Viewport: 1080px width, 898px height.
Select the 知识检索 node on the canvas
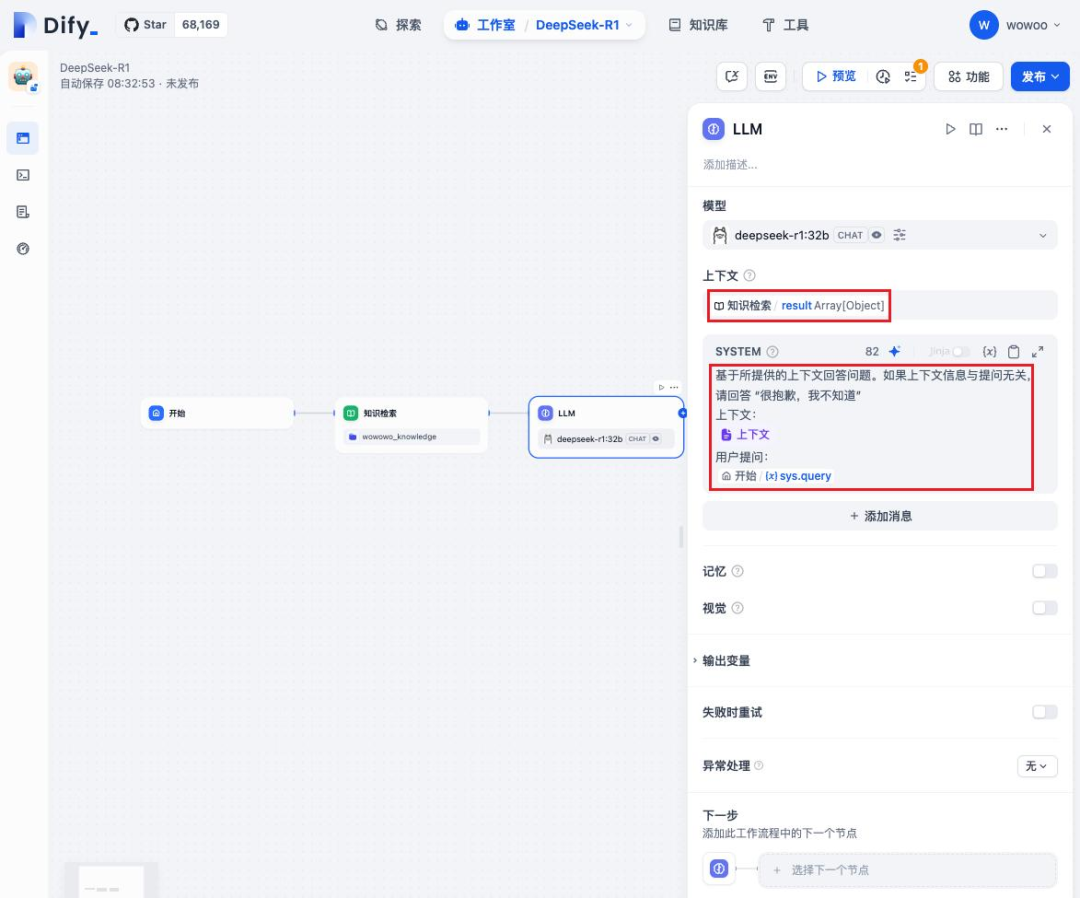[411, 425]
